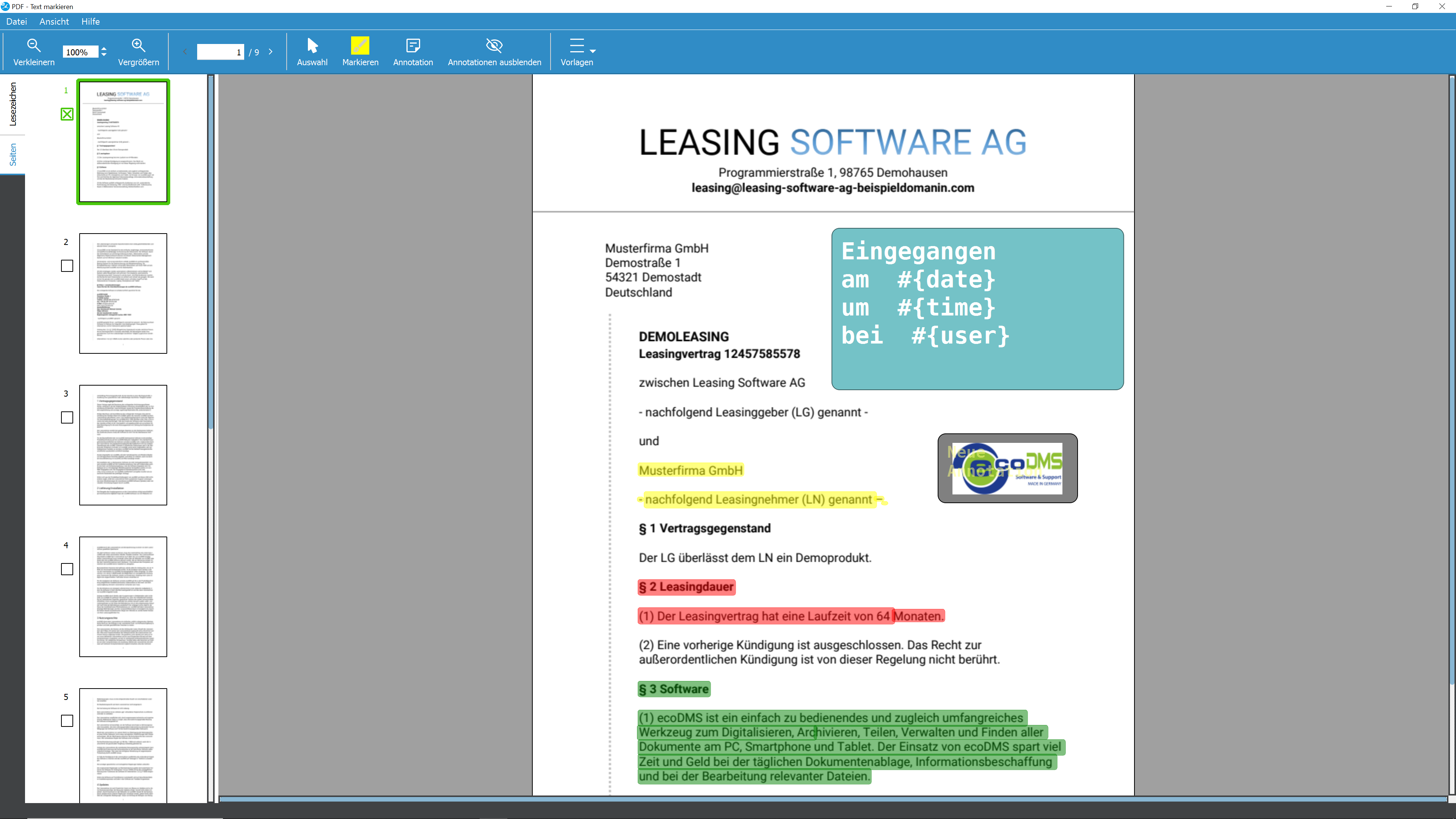
Task: Click the green ecoDMS paragraph highlight
Action: [x=850, y=747]
